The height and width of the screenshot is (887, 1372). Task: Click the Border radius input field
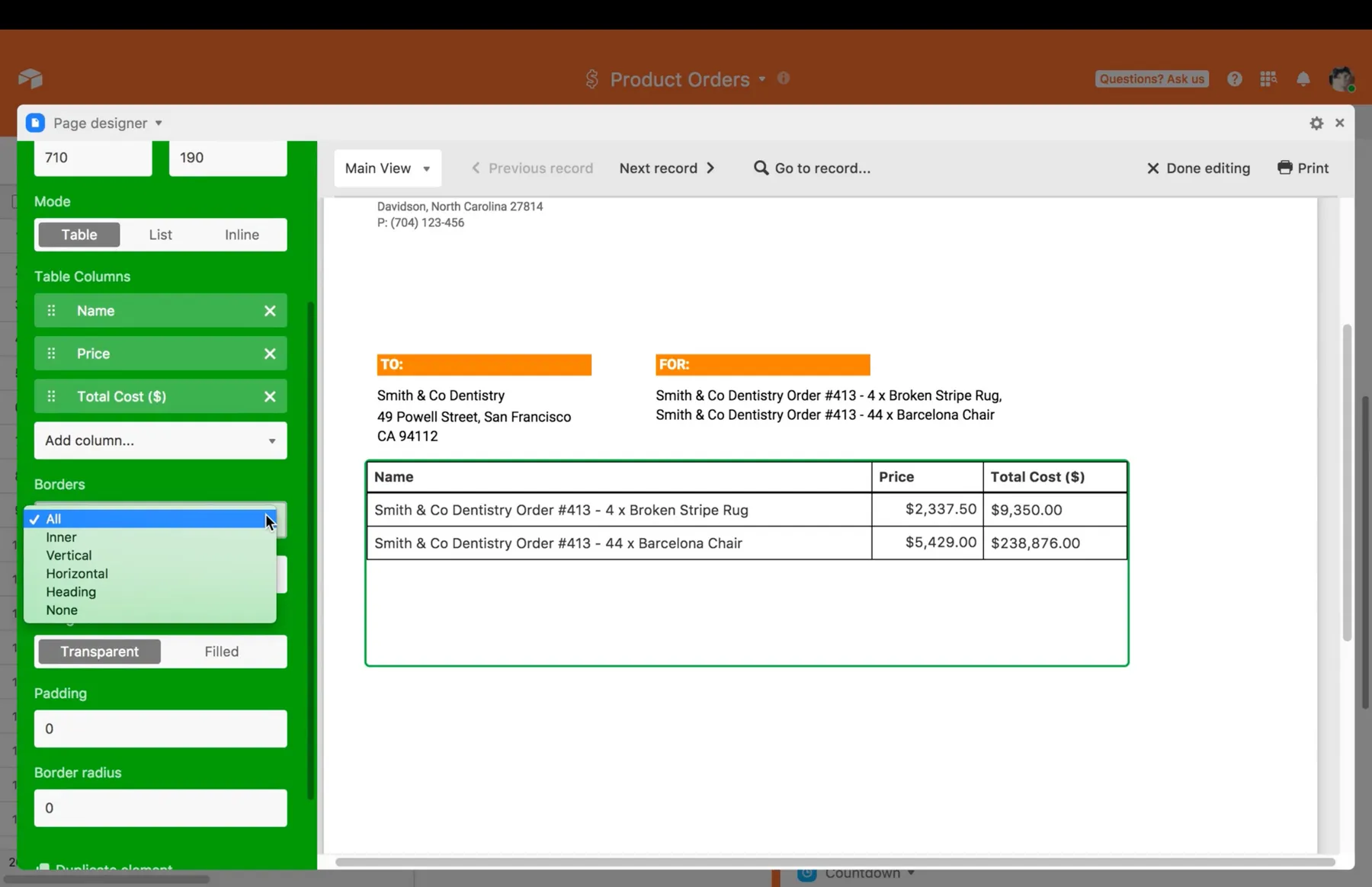click(160, 808)
